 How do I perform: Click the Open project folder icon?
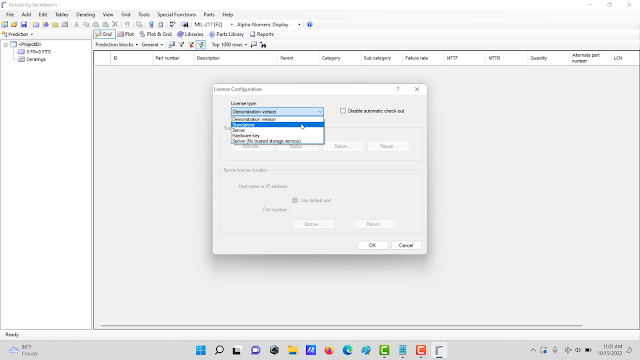(x=14, y=24)
